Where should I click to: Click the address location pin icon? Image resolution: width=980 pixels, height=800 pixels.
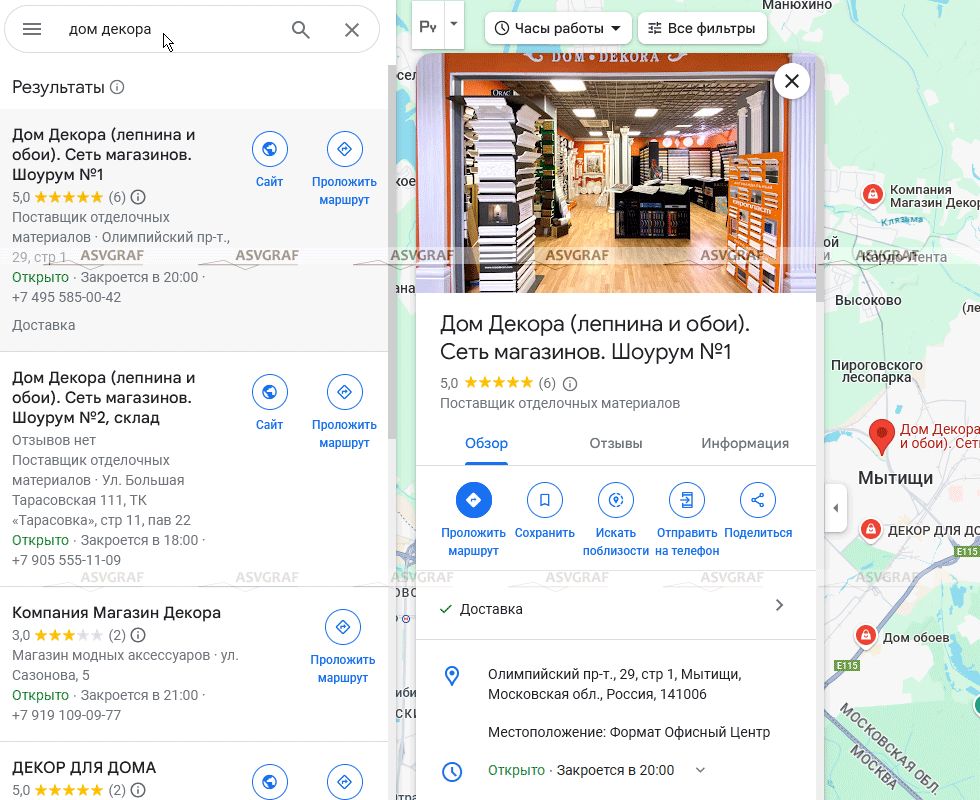(451, 676)
